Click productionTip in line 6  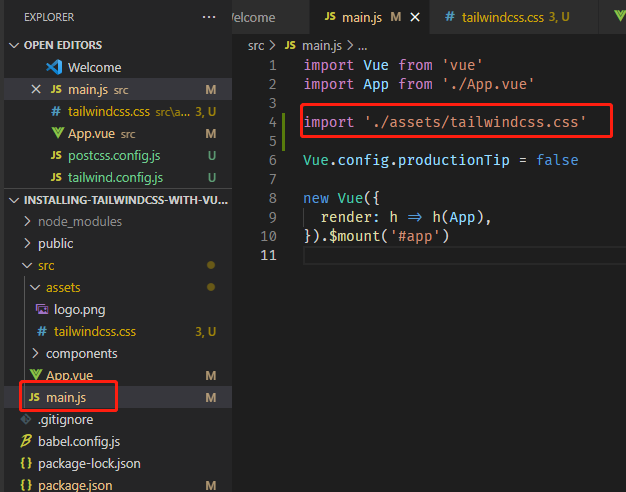(x=454, y=161)
